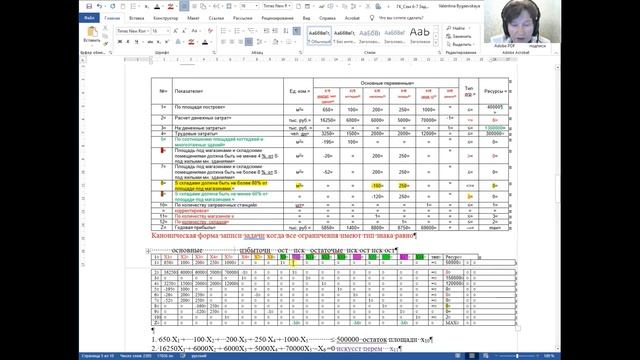This screenshot has height=360, width=640.
Task: Apply subscript formatting
Action: pos(159,42)
